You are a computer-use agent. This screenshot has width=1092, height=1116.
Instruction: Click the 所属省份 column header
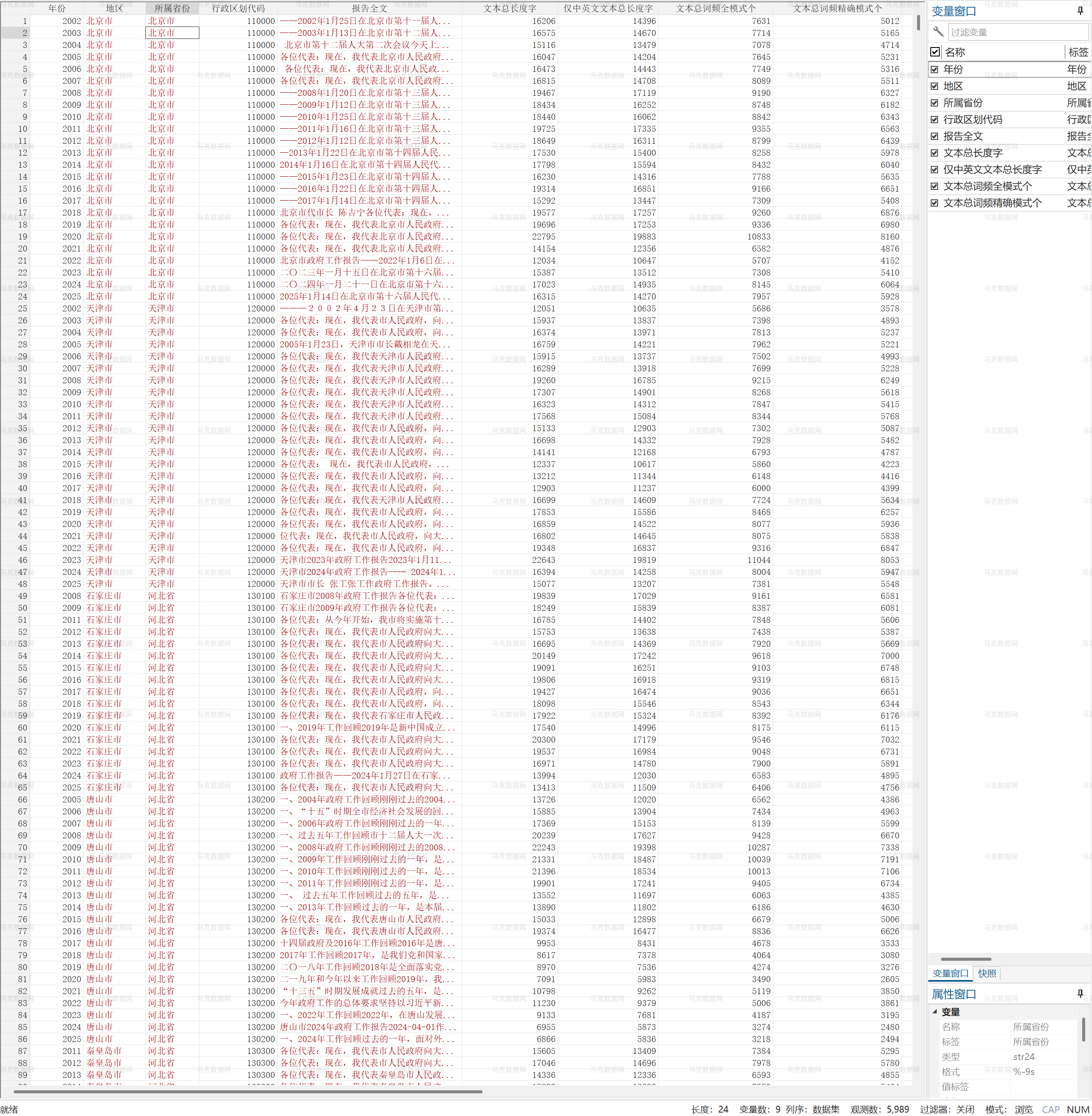pyautogui.click(x=172, y=8)
